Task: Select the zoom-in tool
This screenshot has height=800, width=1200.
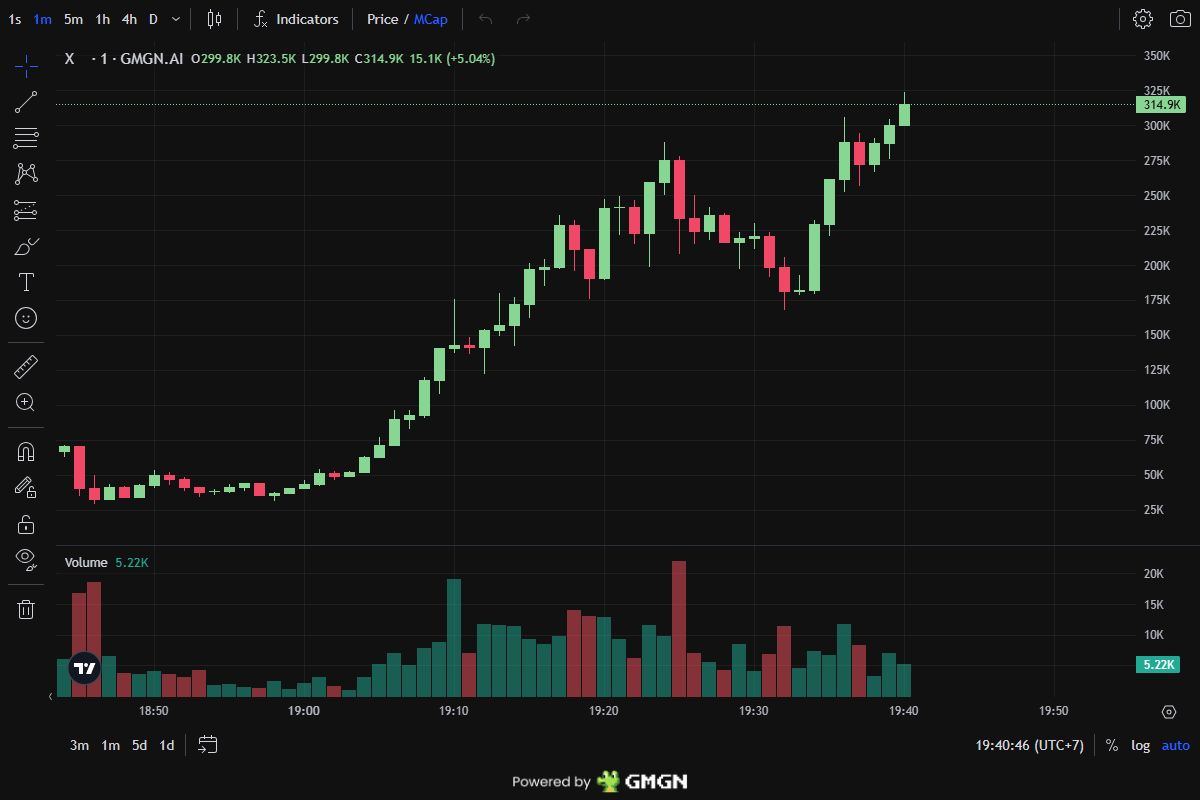Action: (25, 402)
